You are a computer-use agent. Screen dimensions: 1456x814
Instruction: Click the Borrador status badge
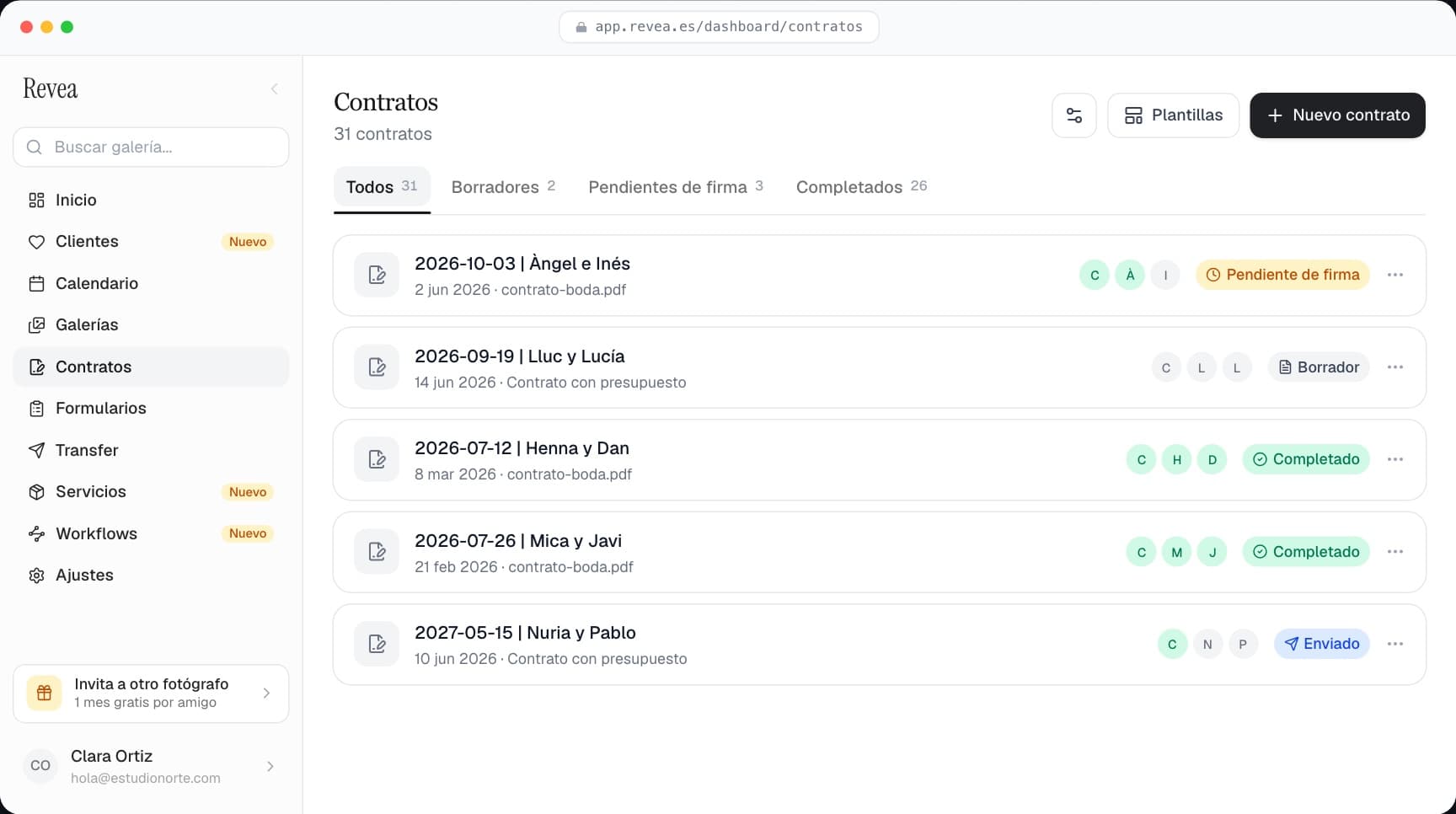(x=1319, y=367)
